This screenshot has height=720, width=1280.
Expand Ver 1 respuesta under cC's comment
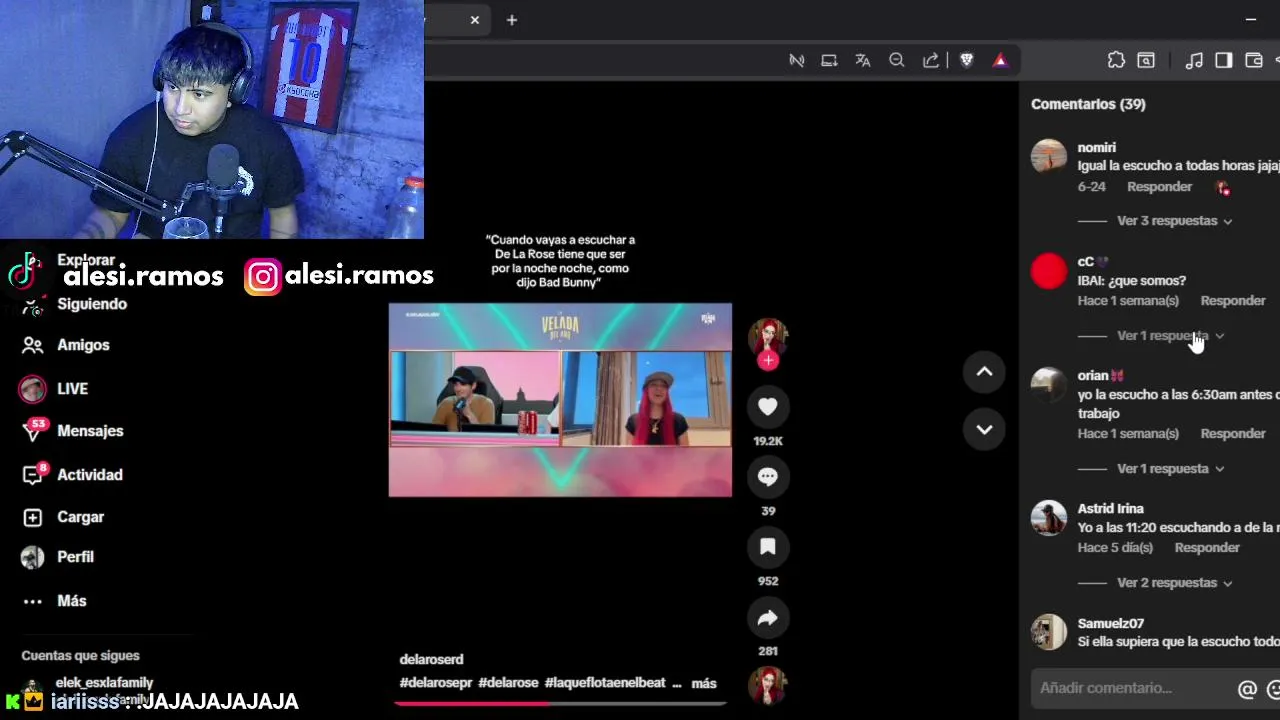tap(1170, 336)
